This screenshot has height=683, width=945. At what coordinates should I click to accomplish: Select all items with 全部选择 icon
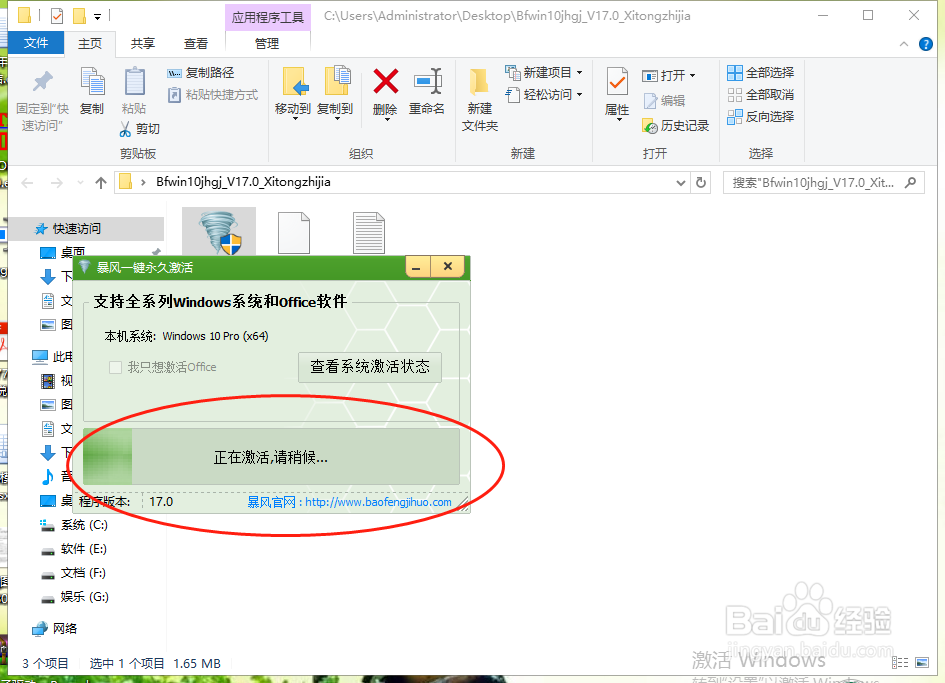764,71
